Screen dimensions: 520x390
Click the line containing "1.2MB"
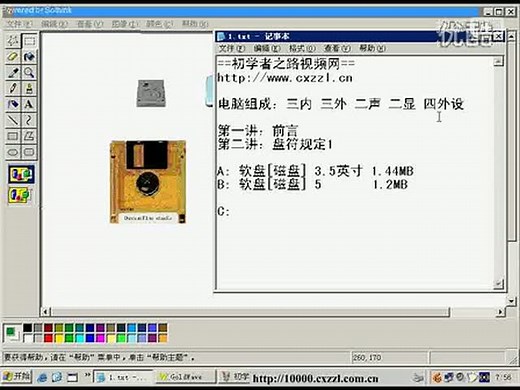click(313, 184)
